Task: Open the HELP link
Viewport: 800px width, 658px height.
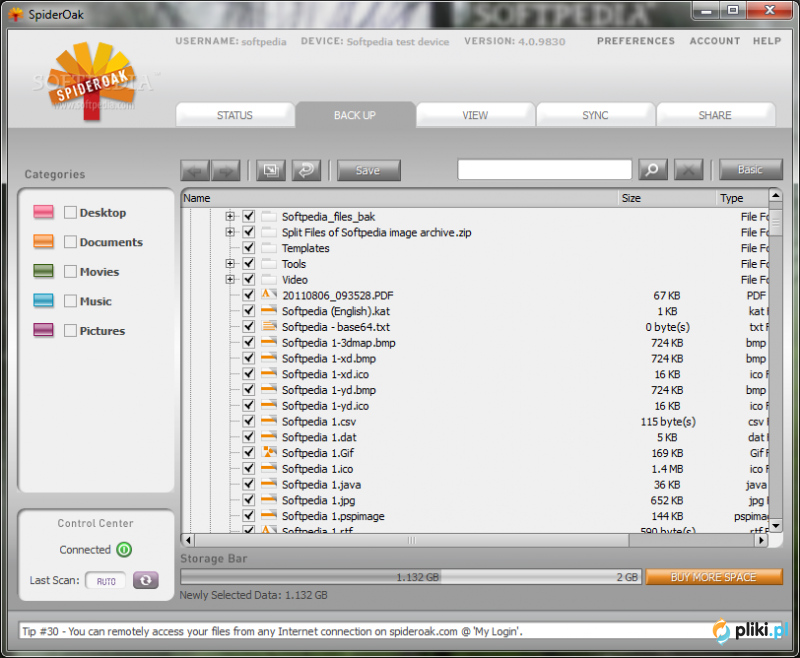Action: tap(767, 41)
